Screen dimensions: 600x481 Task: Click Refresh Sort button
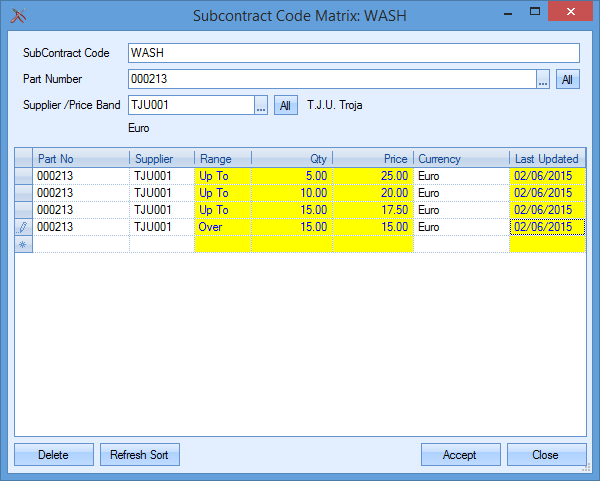pyautogui.click(x=139, y=455)
